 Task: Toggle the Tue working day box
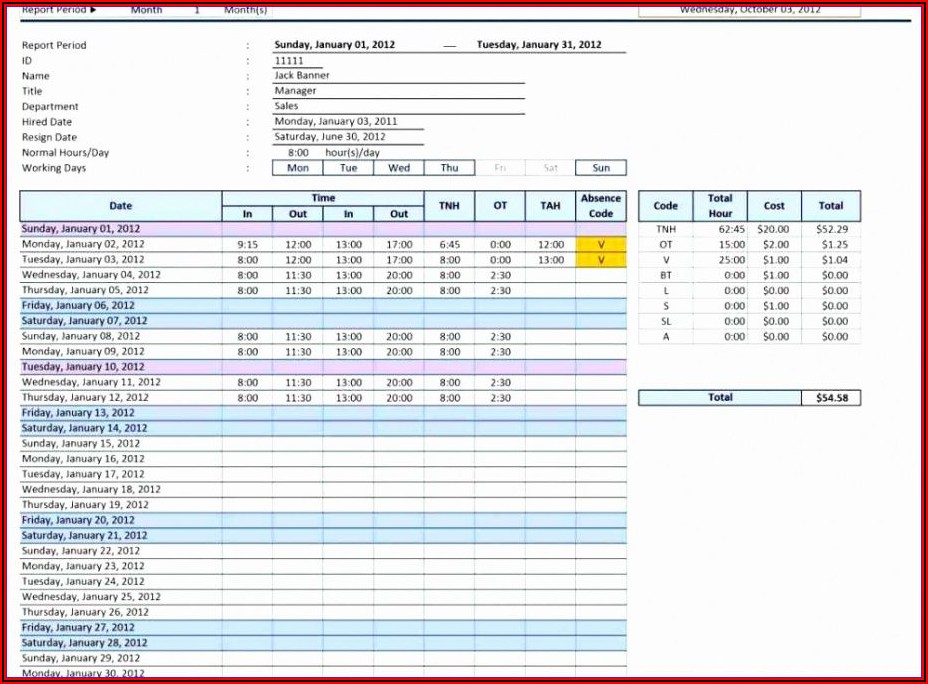coord(348,168)
